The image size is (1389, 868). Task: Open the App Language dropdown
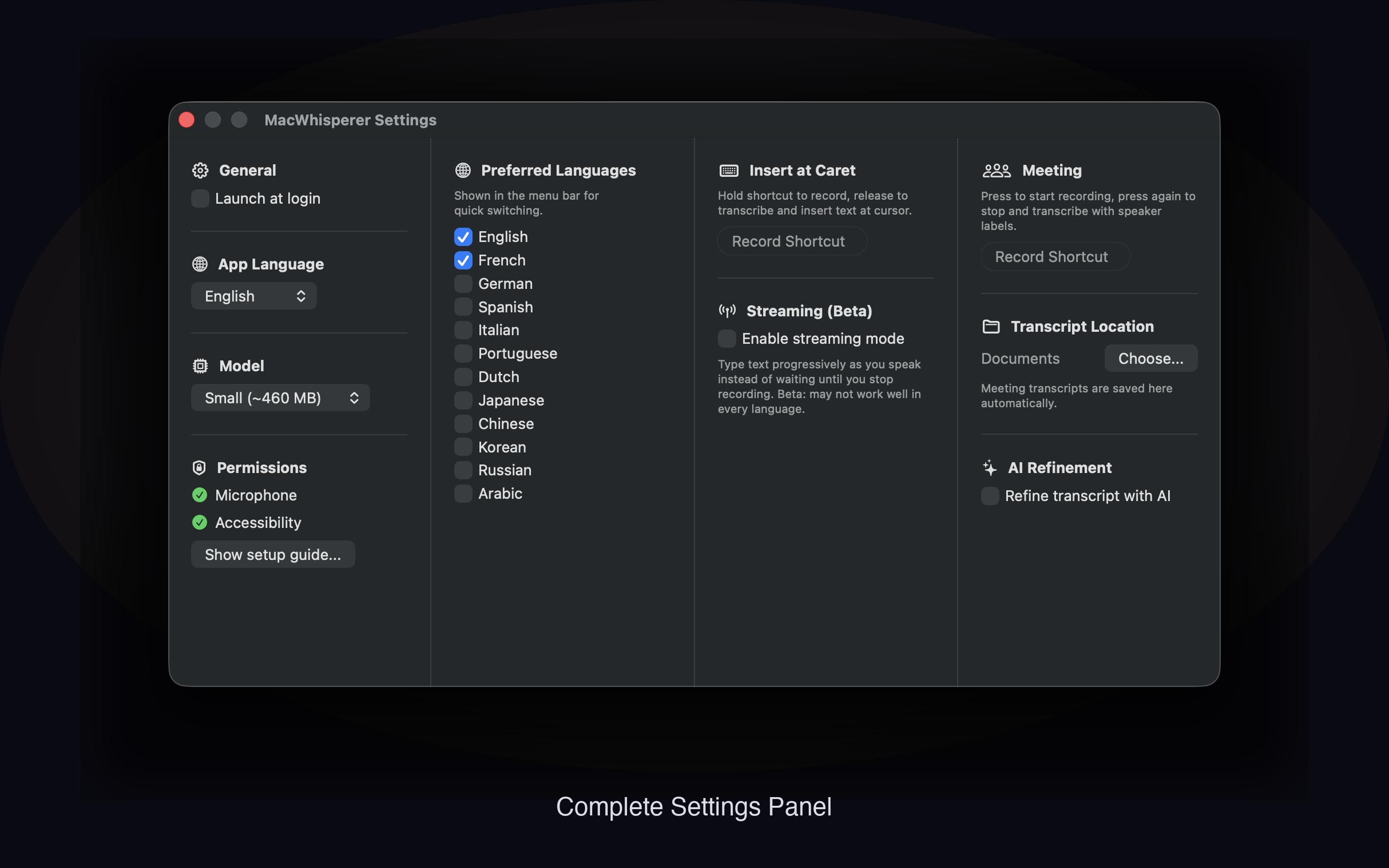tap(254, 296)
